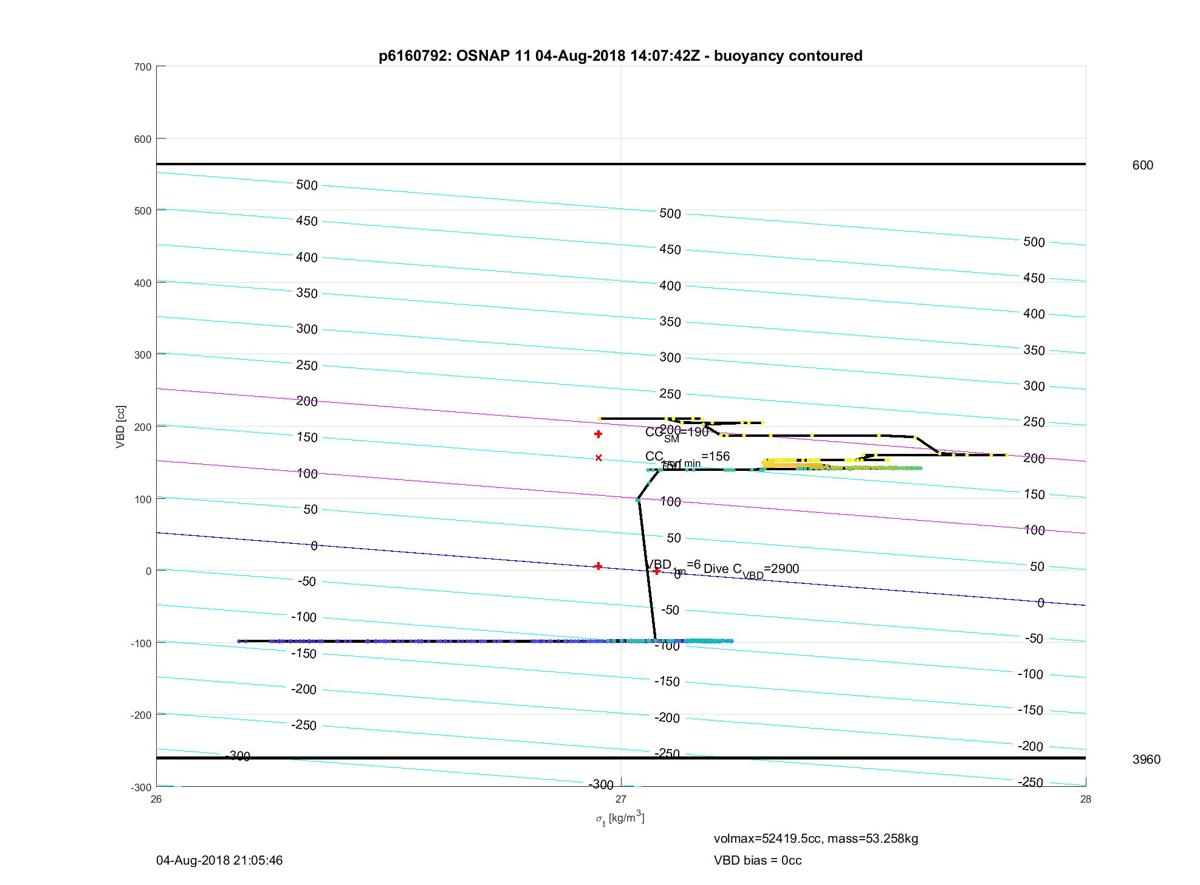Click the red x marker beside CC surf min
Image resolution: width=1200 pixels, height=885 pixels.
pos(598,458)
